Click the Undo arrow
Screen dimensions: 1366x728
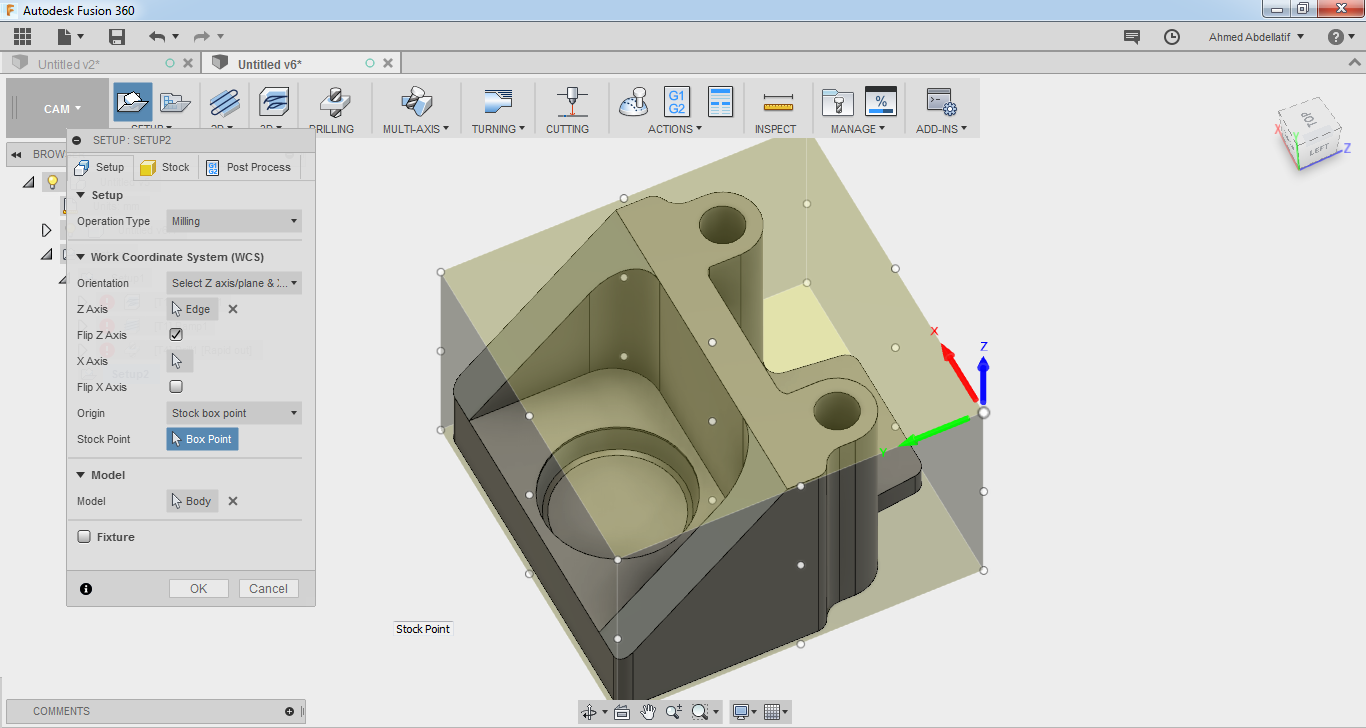click(157, 37)
